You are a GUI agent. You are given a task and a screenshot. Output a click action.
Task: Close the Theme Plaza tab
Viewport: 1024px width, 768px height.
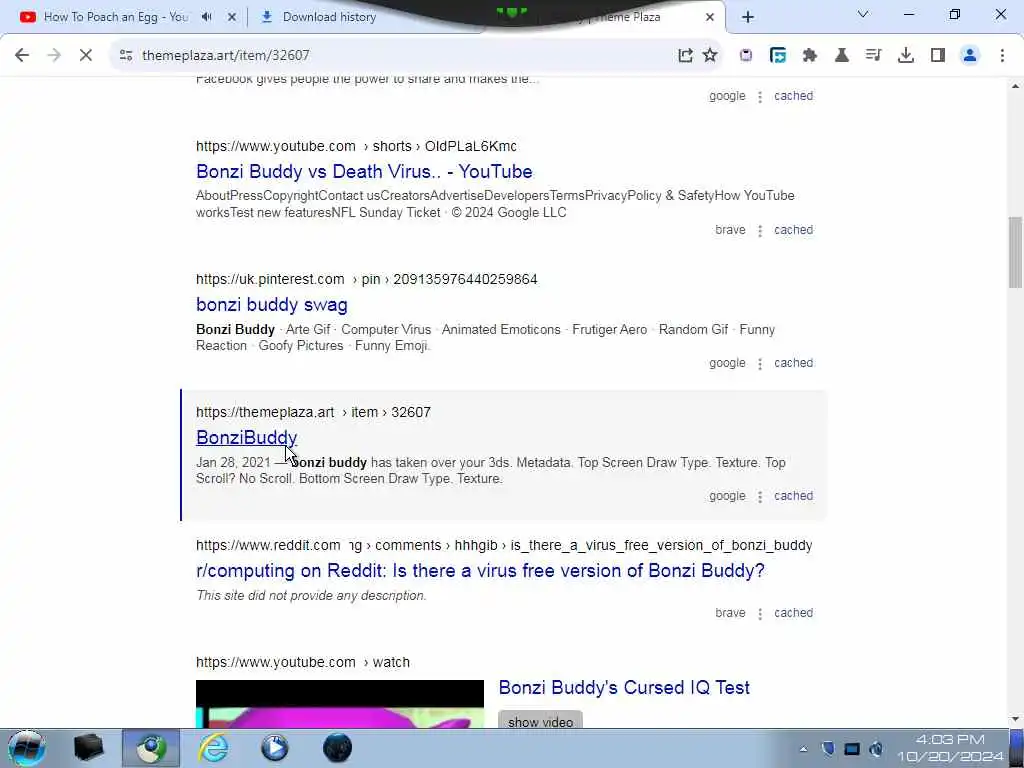pos(710,17)
